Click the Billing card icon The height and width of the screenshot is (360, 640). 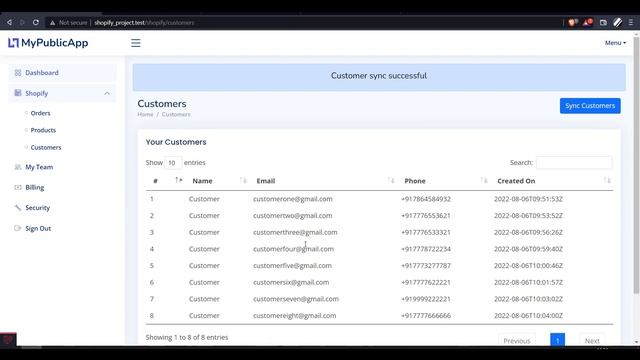click(x=18, y=187)
